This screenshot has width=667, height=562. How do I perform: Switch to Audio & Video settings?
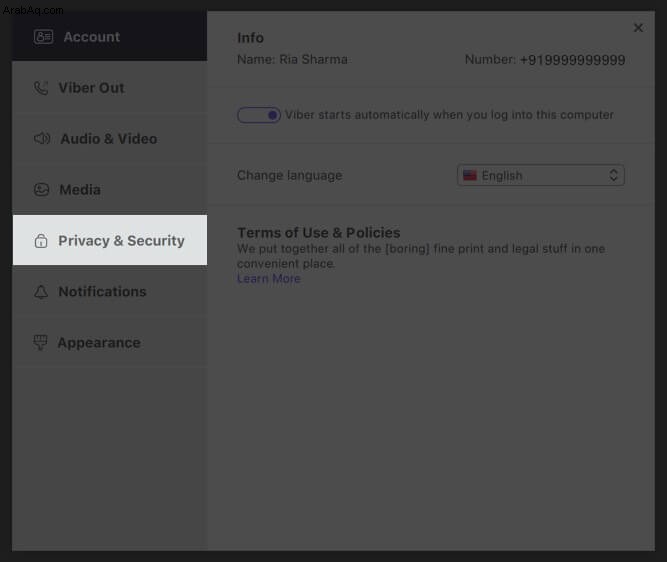click(x=110, y=139)
